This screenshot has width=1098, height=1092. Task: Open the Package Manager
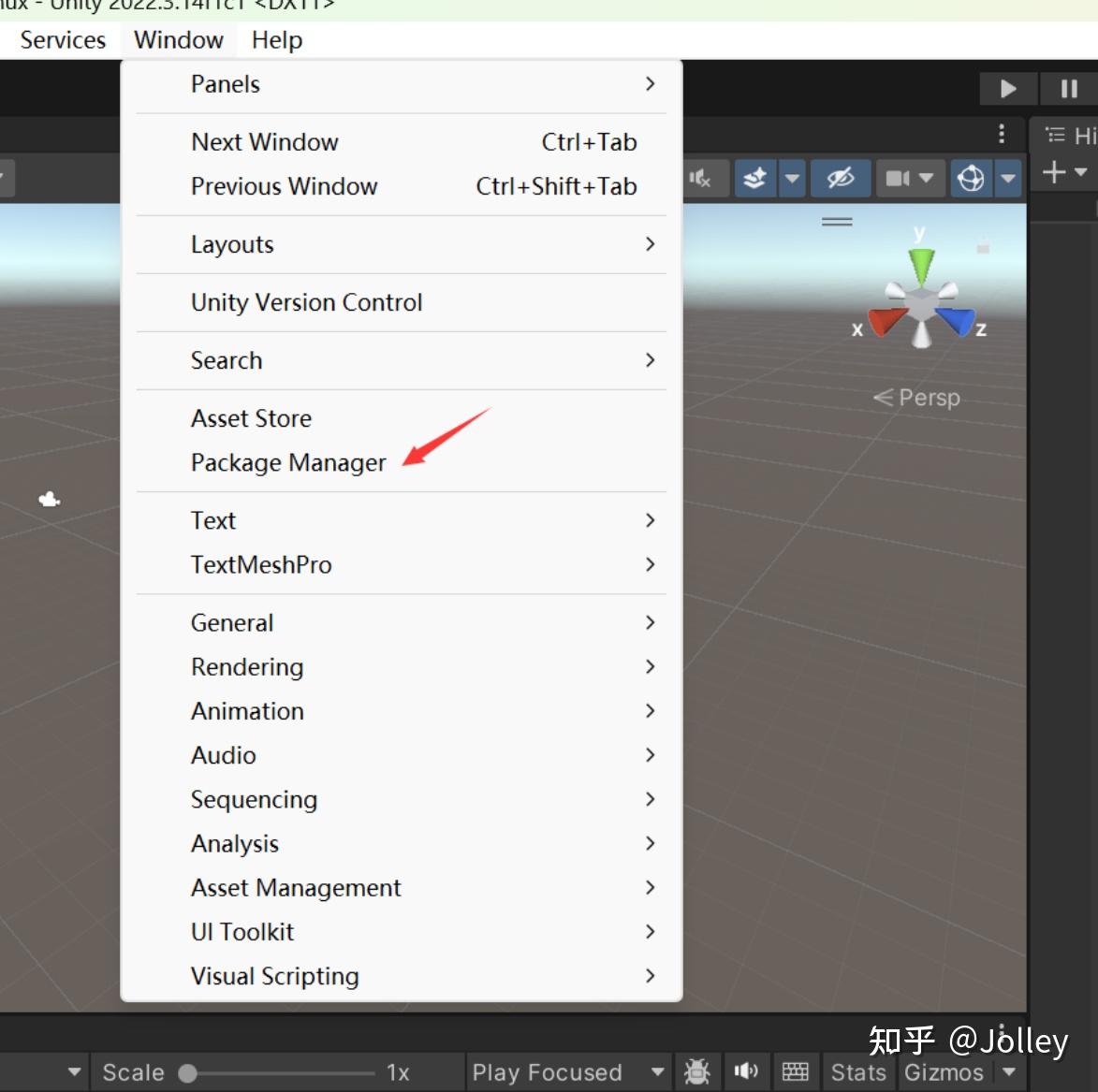tap(287, 462)
